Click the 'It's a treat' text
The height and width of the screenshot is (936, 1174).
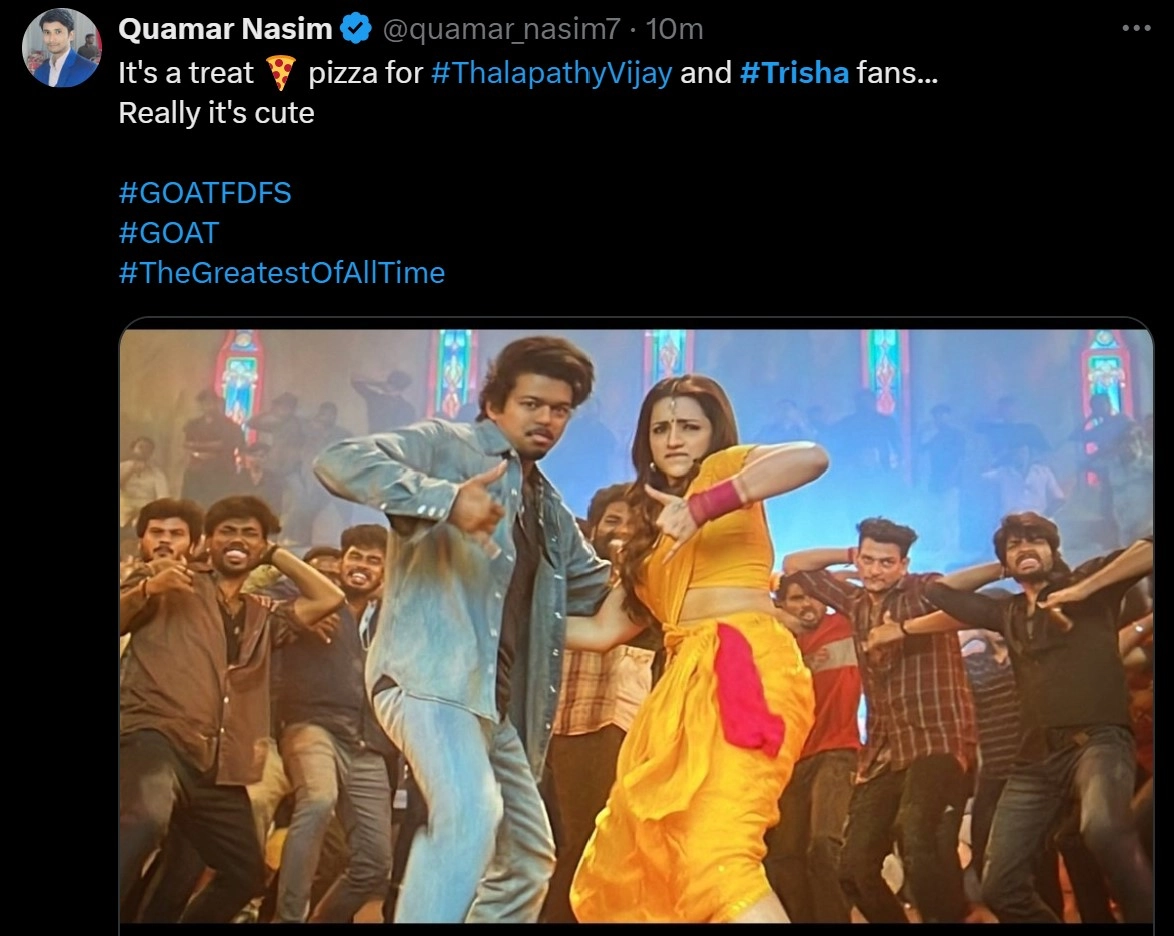point(186,73)
